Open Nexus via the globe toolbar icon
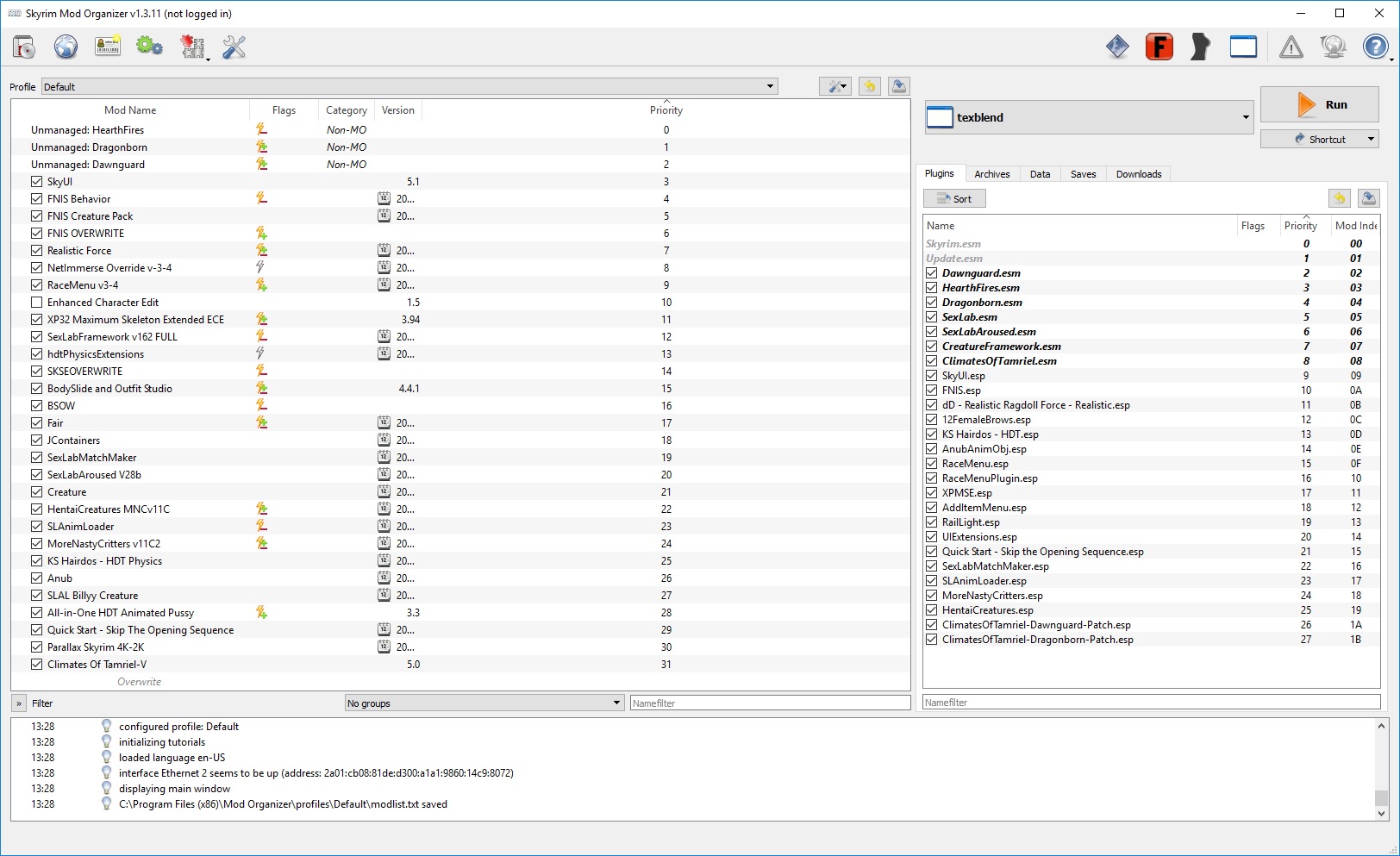Image resolution: width=1400 pixels, height=856 pixels. pos(66,47)
